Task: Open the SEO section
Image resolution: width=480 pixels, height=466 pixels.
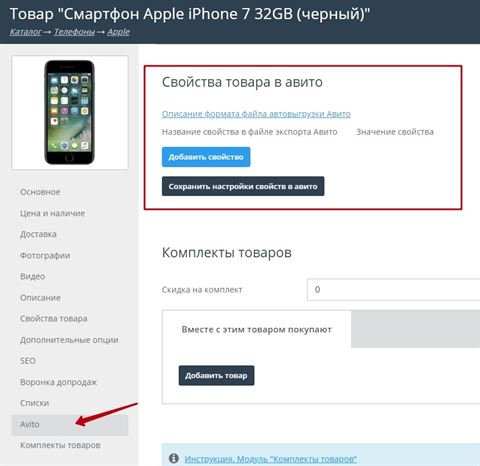Action: 28,361
